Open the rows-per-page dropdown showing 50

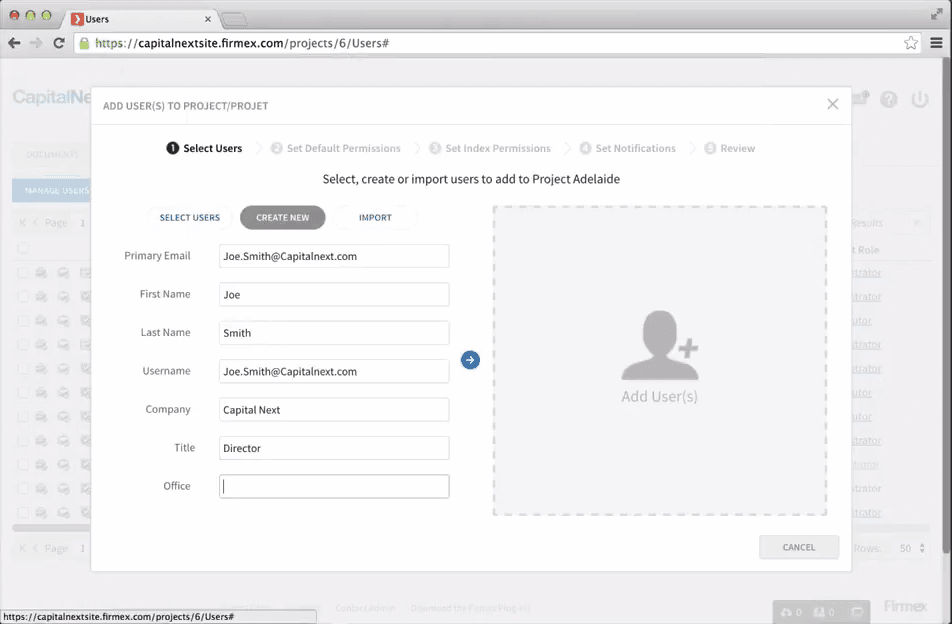click(911, 548)
